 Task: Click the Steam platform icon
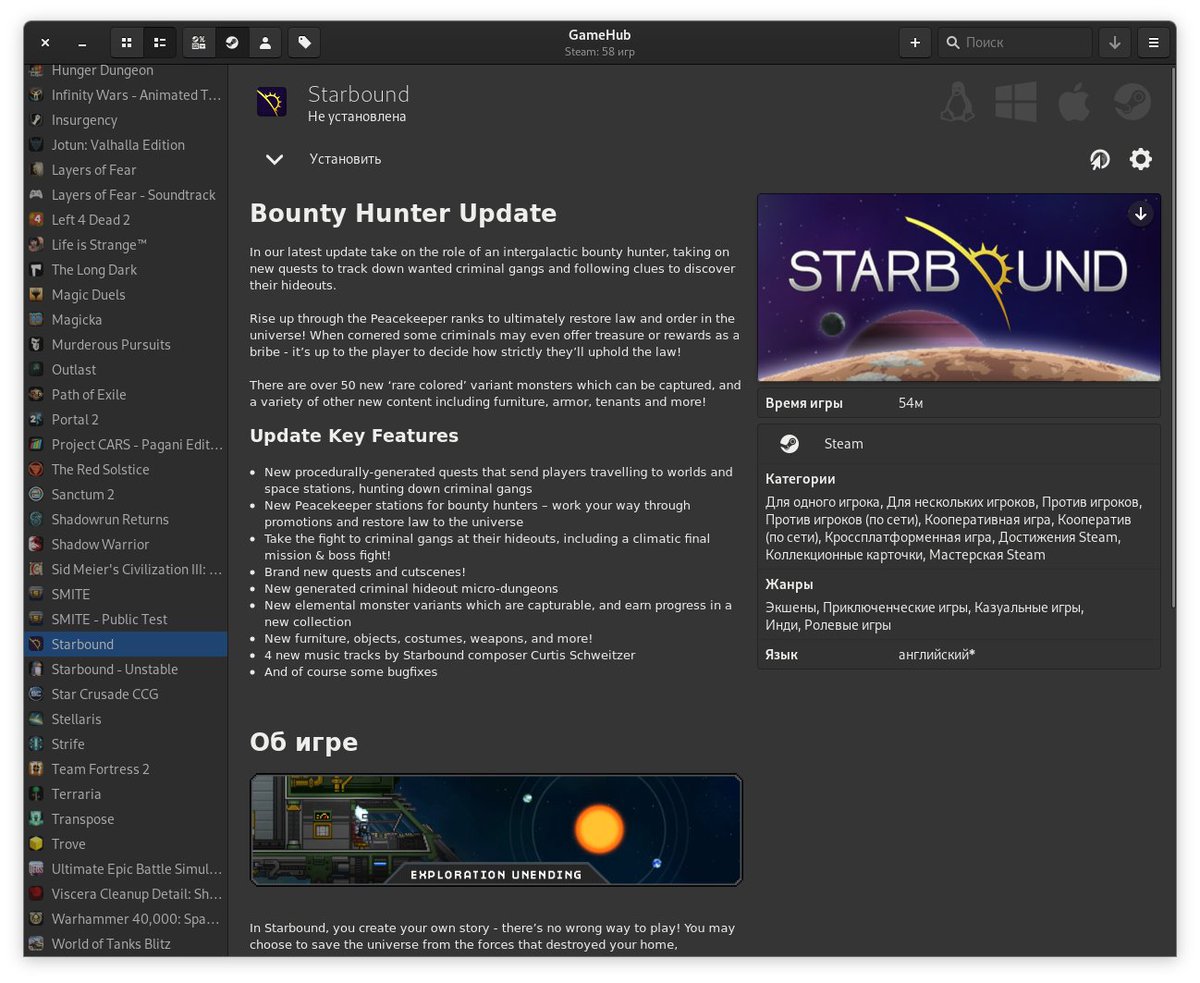(x=1132, y=102)
